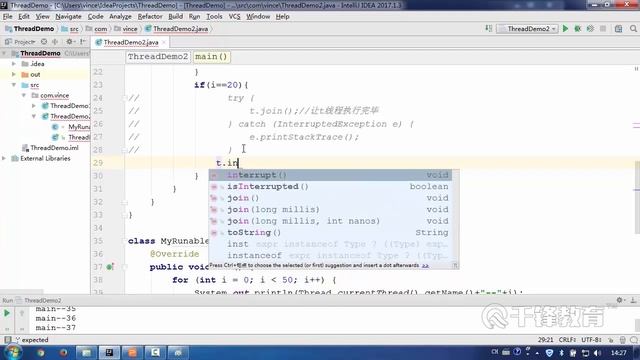
Task: Click the inspector hector icon in status bar
Action: pyautogui.click(x=622, y=340)
